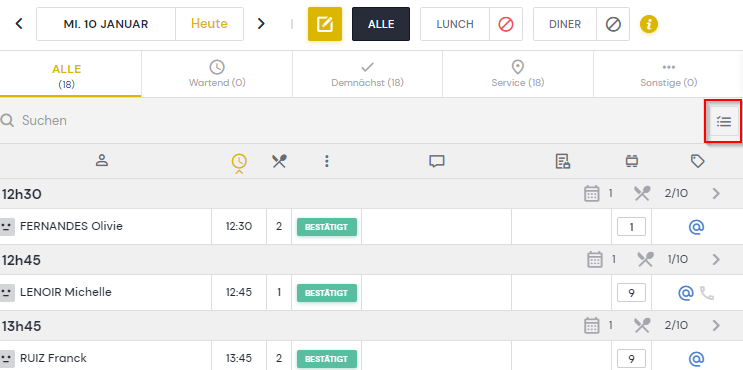Expand the 12h30 time slot chevron

tap(716, 193)
